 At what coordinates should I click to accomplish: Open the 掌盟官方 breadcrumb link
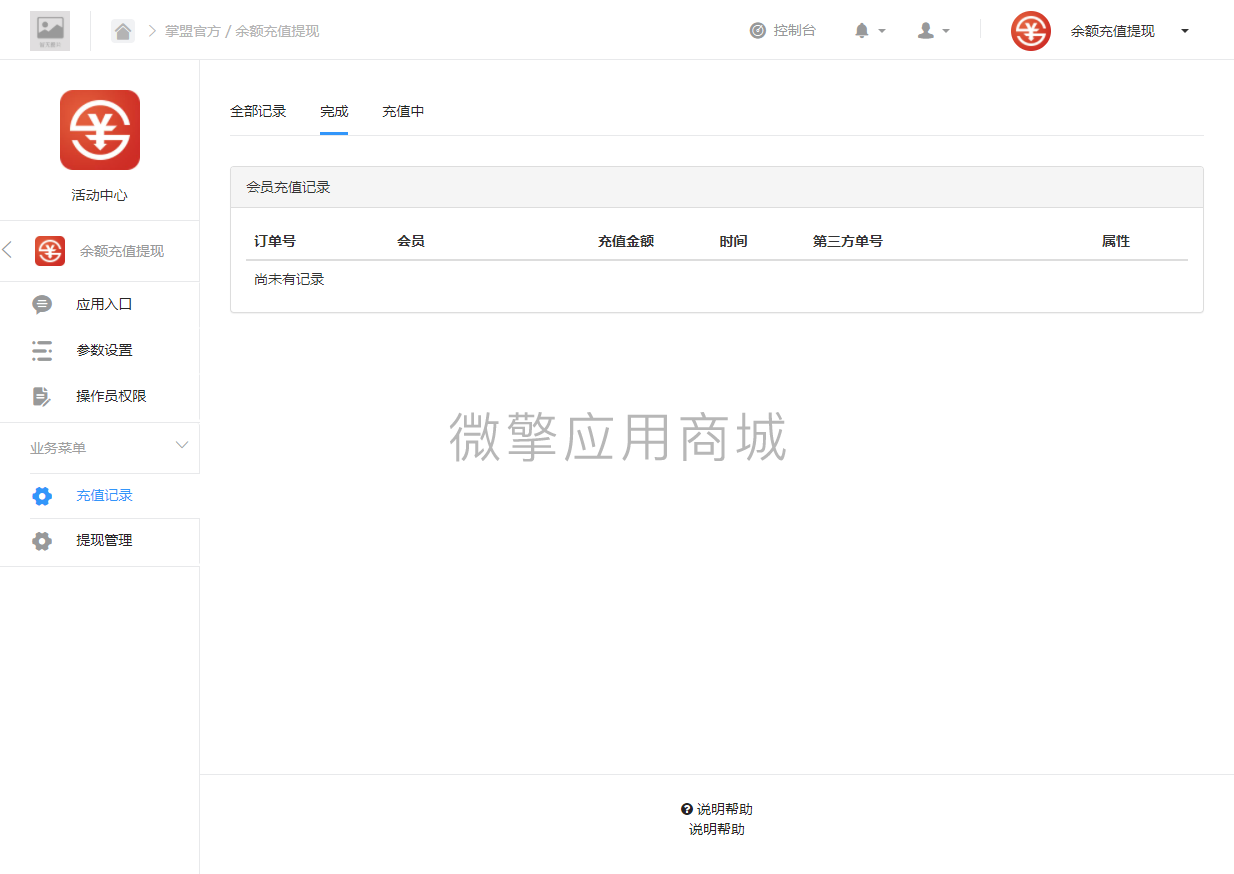192,31
